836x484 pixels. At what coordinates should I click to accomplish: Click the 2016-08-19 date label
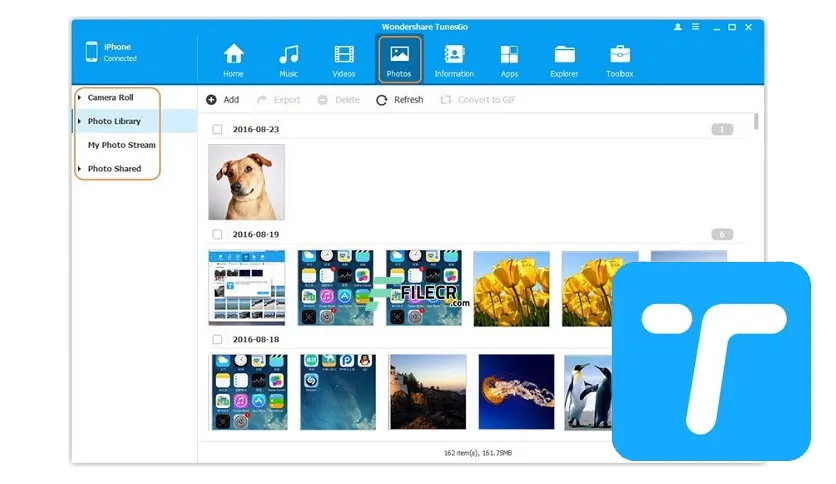(255, 234)
